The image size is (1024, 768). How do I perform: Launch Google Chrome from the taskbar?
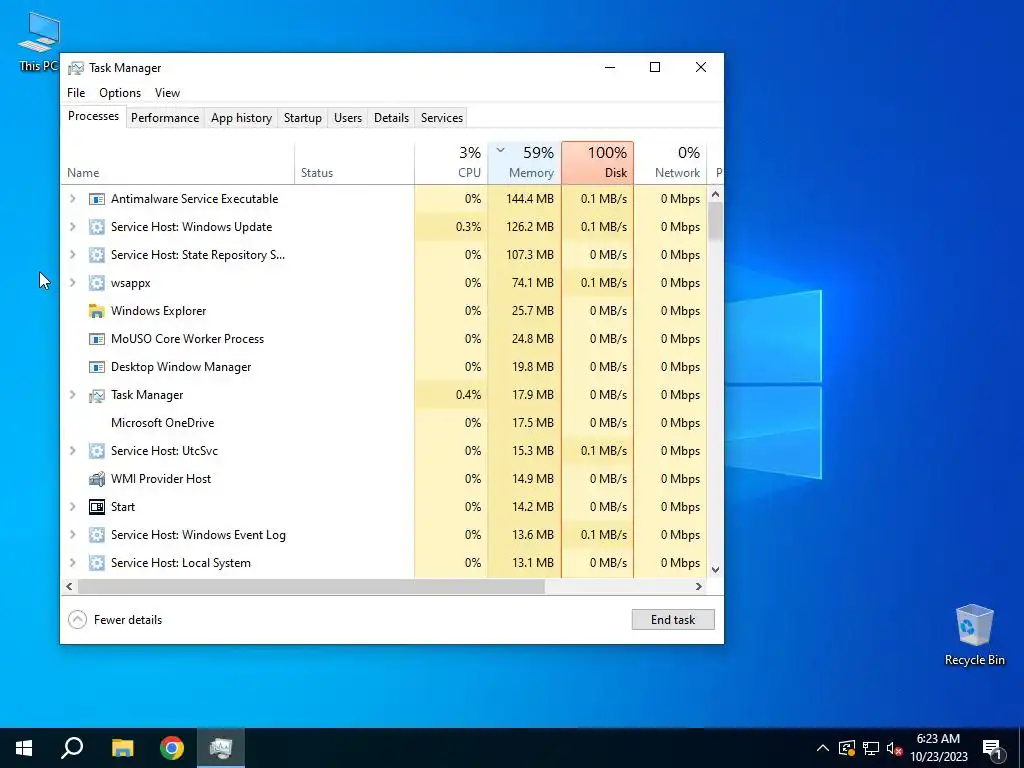pyautogui.click(x=172, y=748)
